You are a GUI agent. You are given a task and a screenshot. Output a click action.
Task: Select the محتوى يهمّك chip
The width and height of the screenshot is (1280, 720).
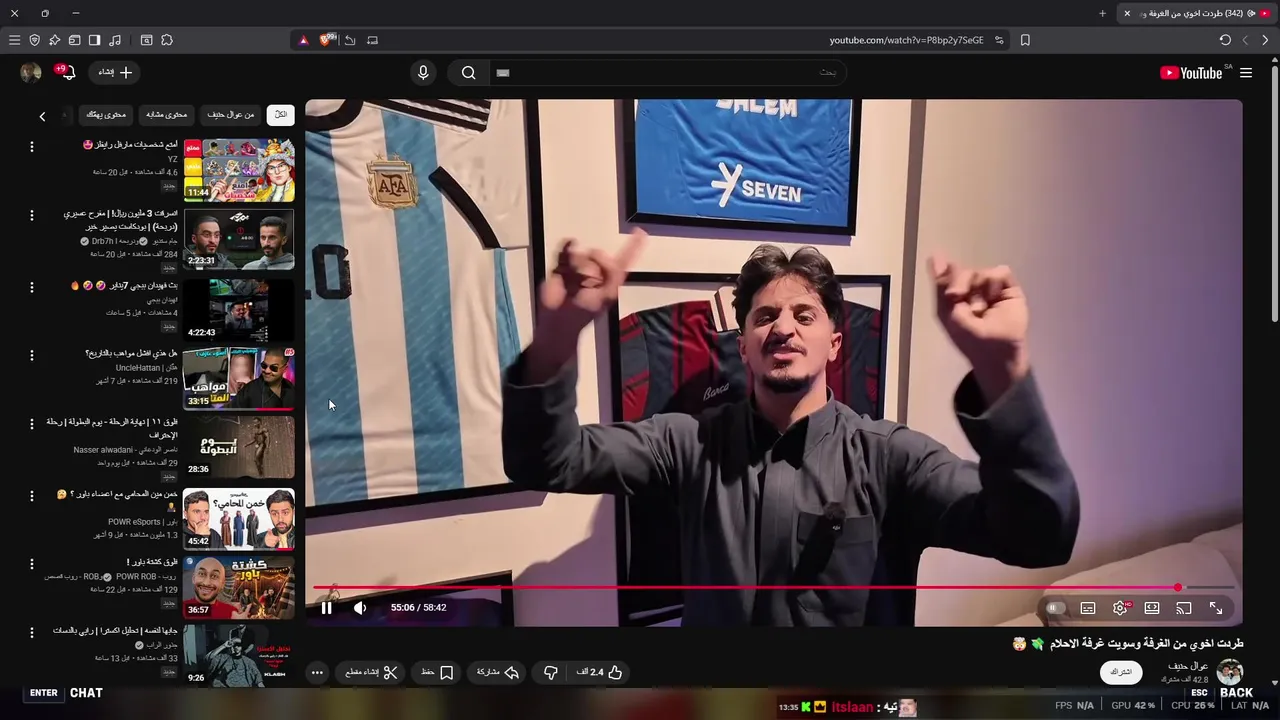click(106, 115)
